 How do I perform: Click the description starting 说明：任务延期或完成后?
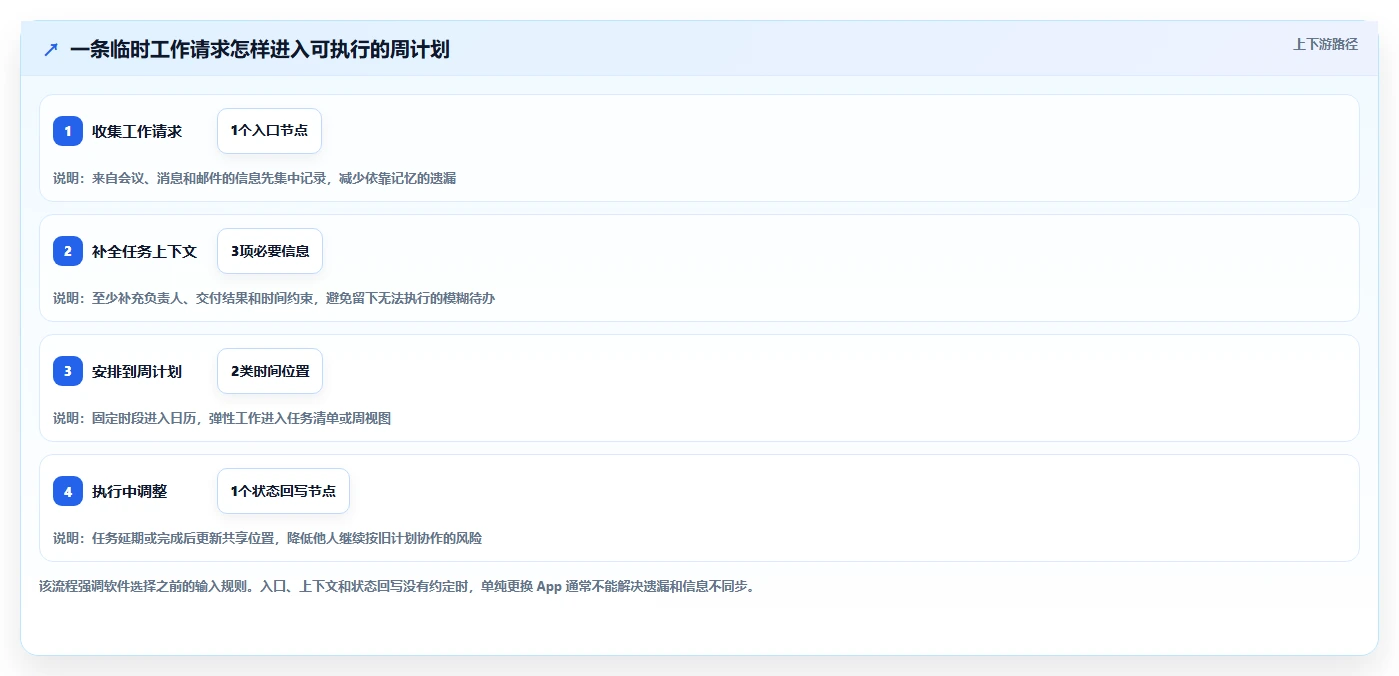point(267,538)
